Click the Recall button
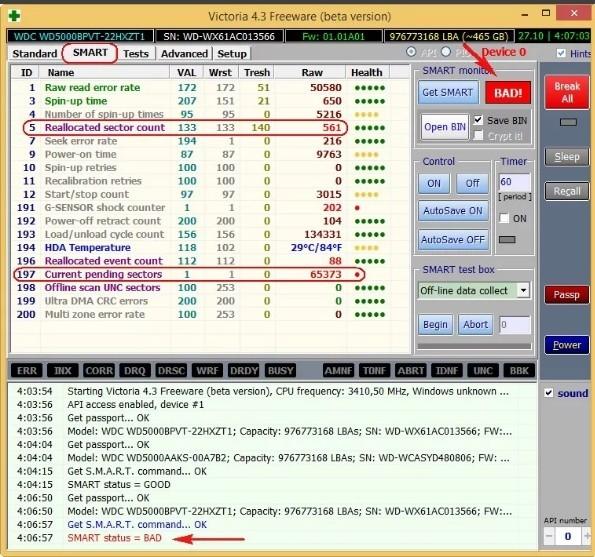Screen dimensions: 595x557 pyautogui.click(x=567, y=191)
